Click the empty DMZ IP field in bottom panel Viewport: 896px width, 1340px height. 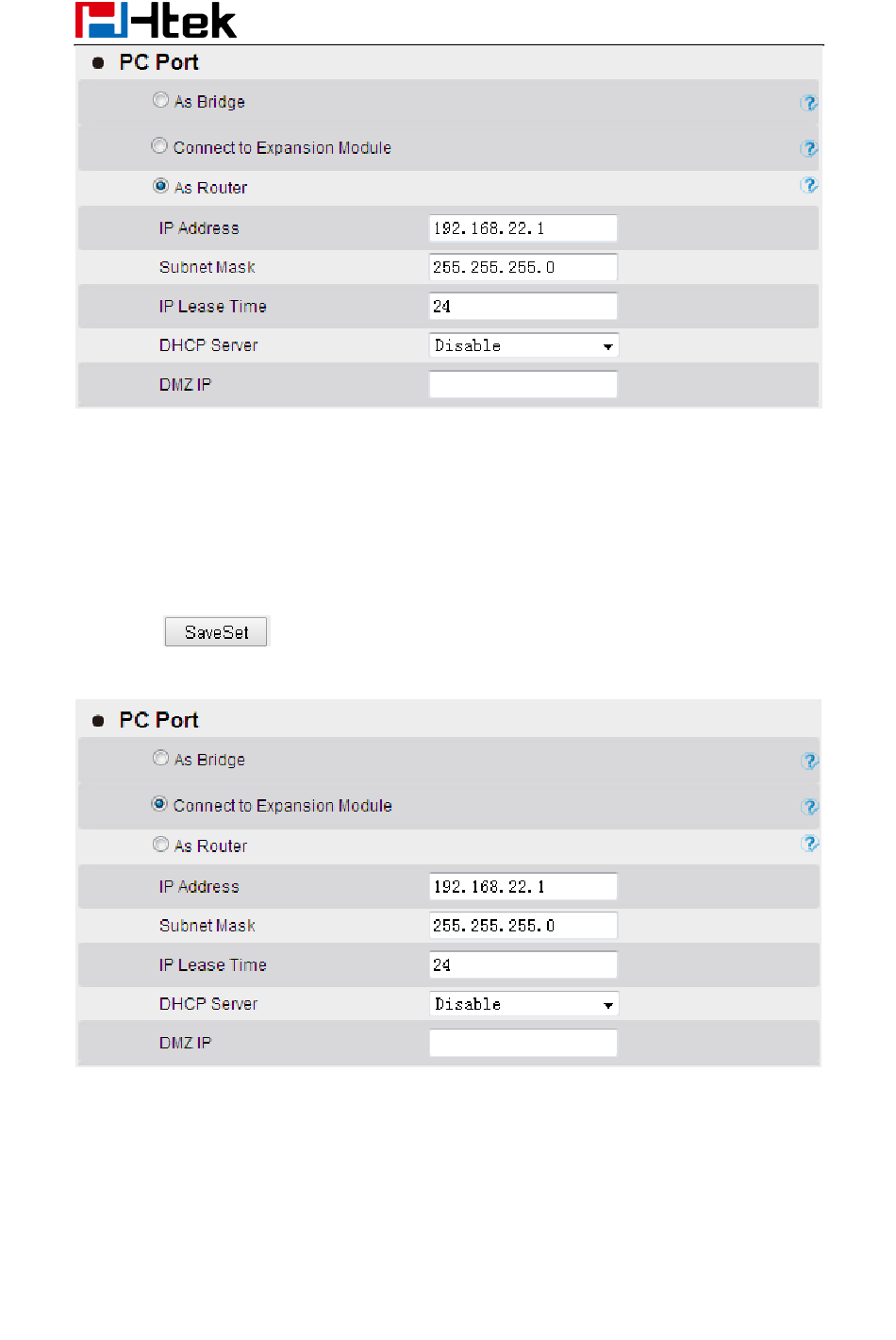tap(523, 1043)
